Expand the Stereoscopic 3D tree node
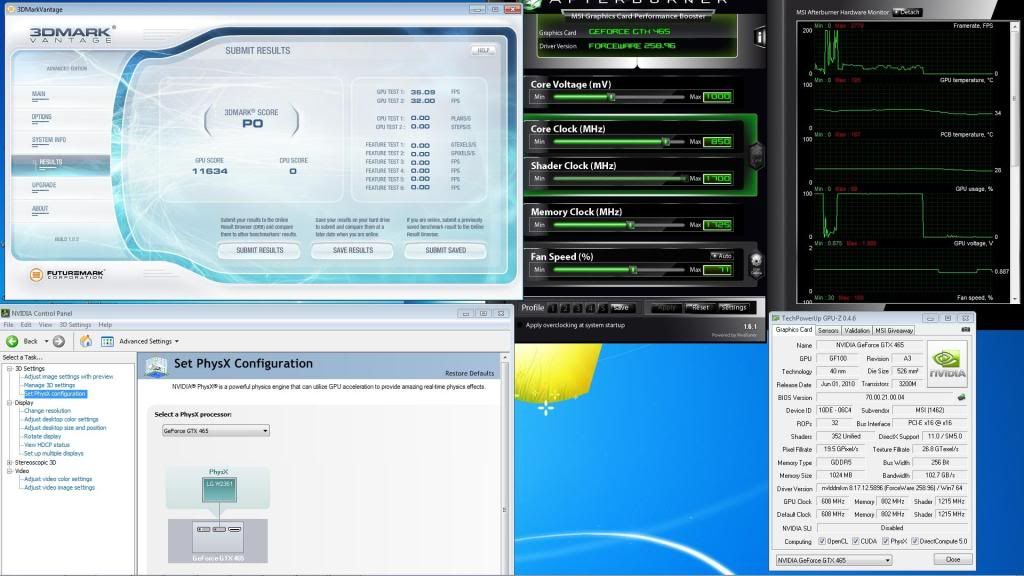Image resolution: width=1024 pixels, height=576 pixels. click(x=10, y=462)
